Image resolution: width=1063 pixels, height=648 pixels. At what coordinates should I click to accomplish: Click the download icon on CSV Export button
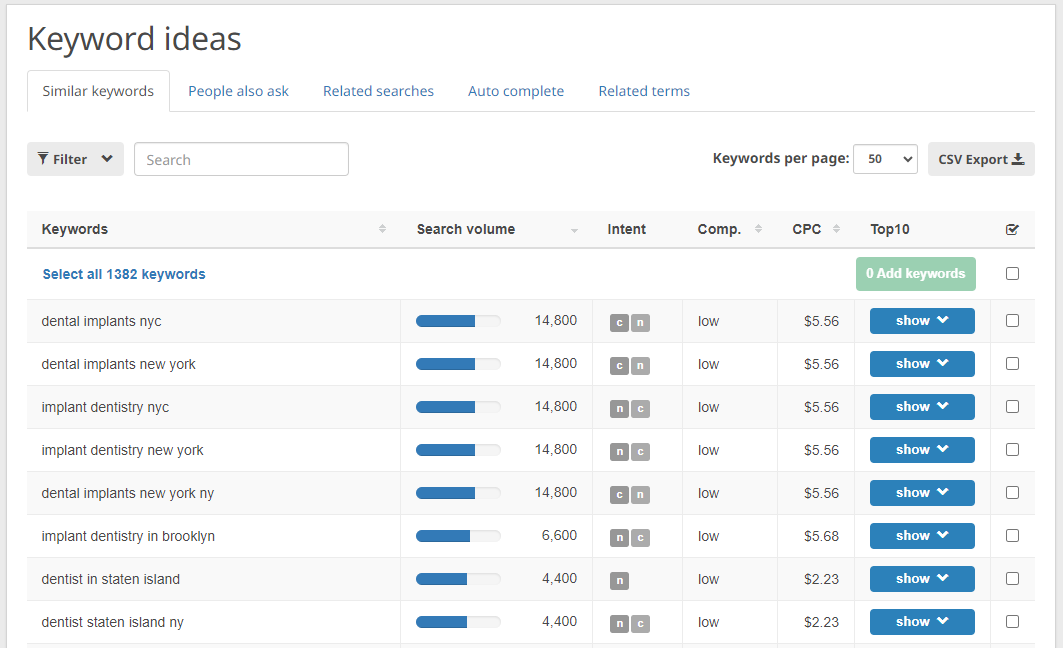point(1018,158)
